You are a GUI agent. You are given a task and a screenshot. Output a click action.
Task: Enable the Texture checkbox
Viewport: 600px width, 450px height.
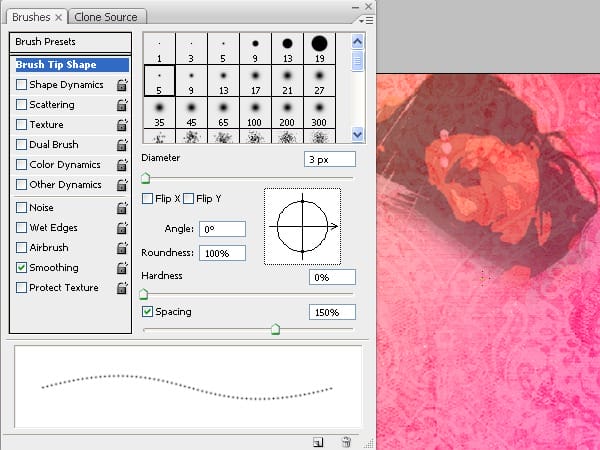pos(21,124)
